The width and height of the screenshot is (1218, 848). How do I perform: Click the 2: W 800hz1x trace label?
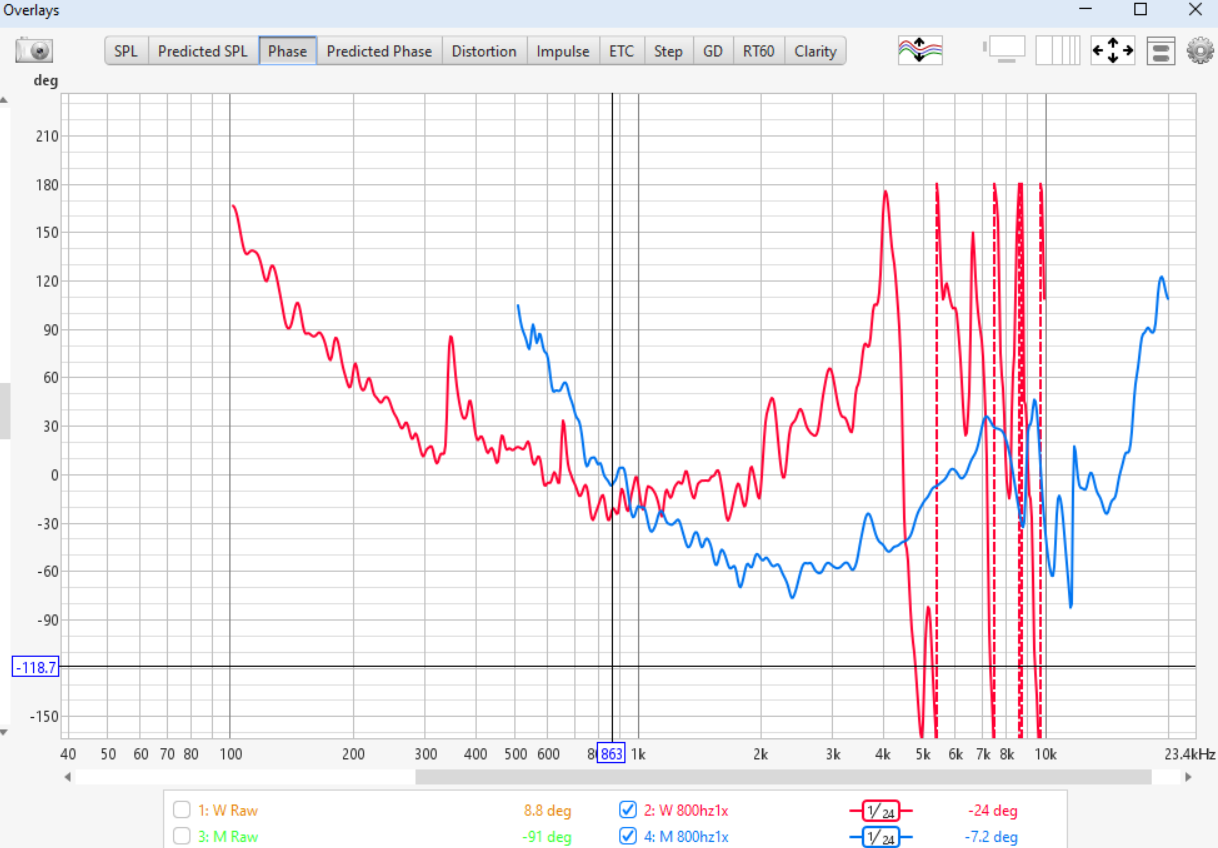[x=686, y=811]
